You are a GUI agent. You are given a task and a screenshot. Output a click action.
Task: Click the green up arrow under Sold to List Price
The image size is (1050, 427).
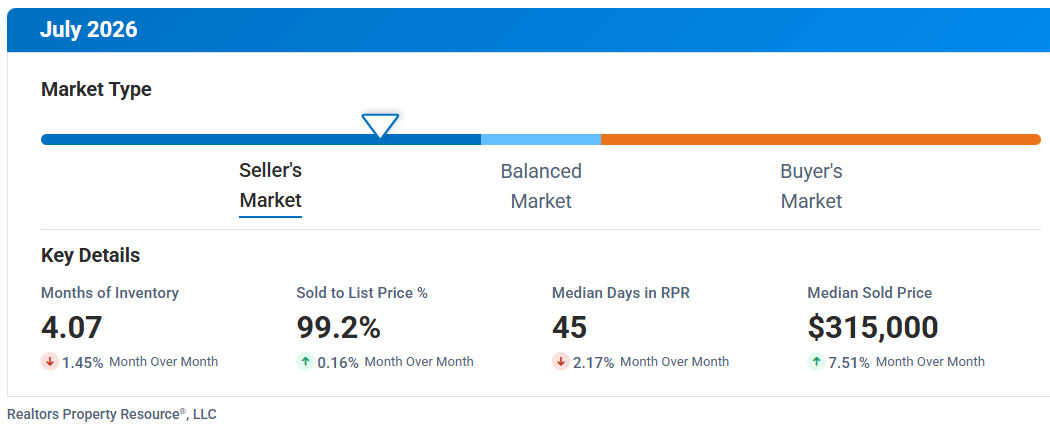[305, 362]
